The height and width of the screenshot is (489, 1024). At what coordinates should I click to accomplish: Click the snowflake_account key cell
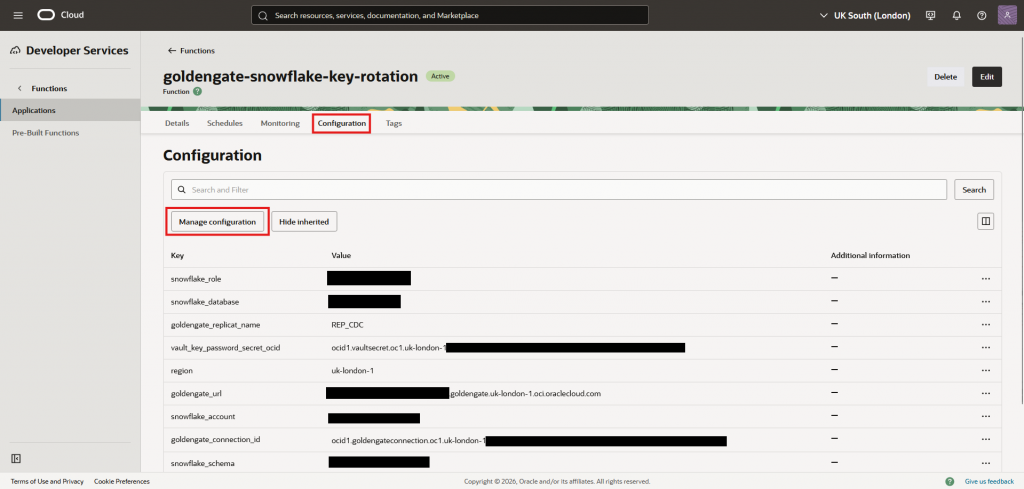click(x=202, y=417)
